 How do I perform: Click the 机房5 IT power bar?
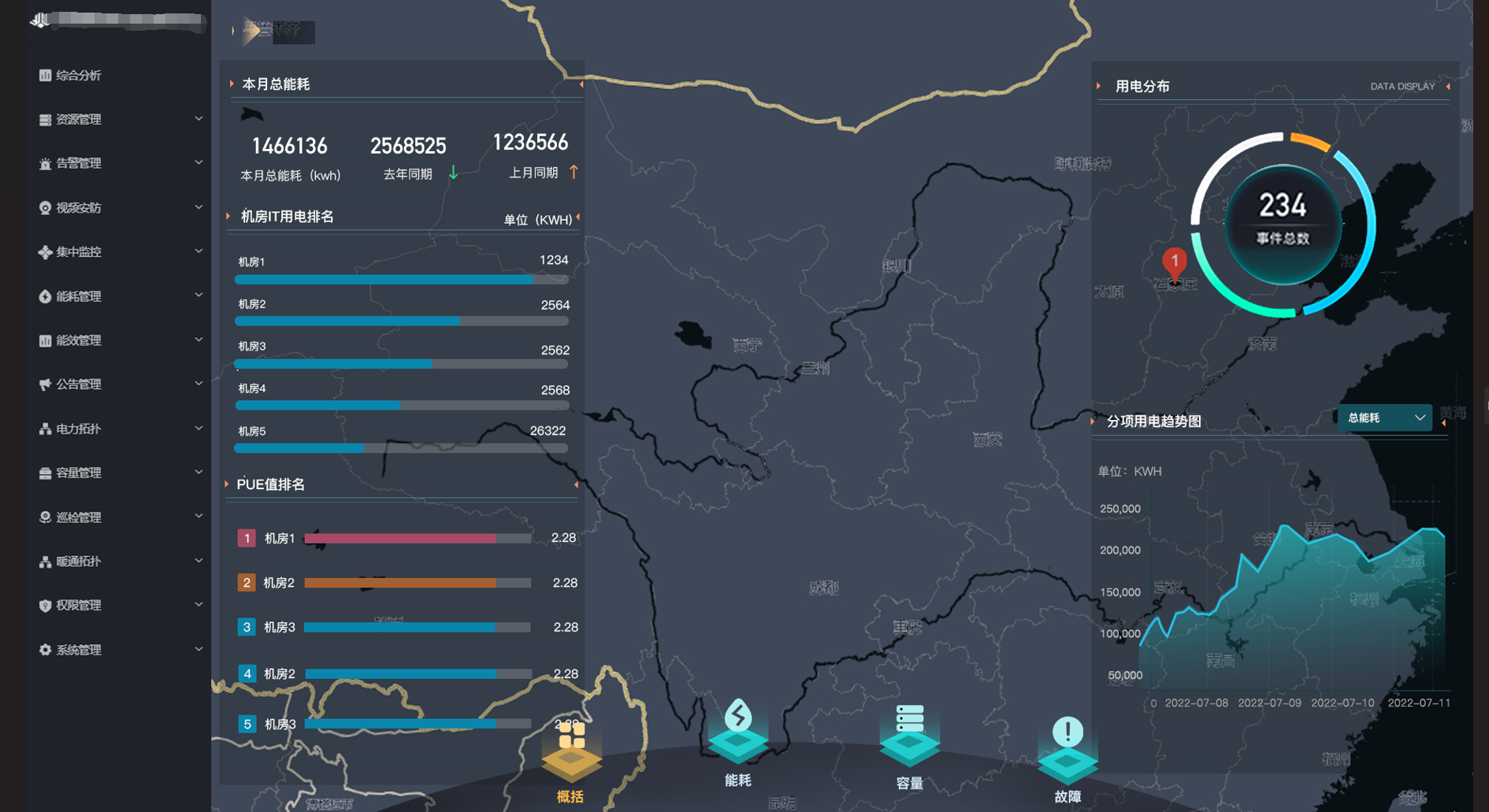click(x=402, y=448)
